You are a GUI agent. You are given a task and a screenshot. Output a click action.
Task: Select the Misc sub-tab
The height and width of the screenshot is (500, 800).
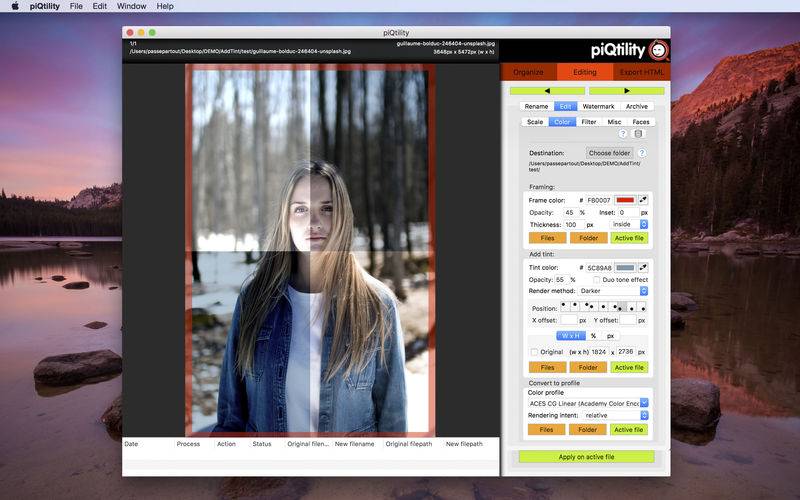tap(614, 122)
